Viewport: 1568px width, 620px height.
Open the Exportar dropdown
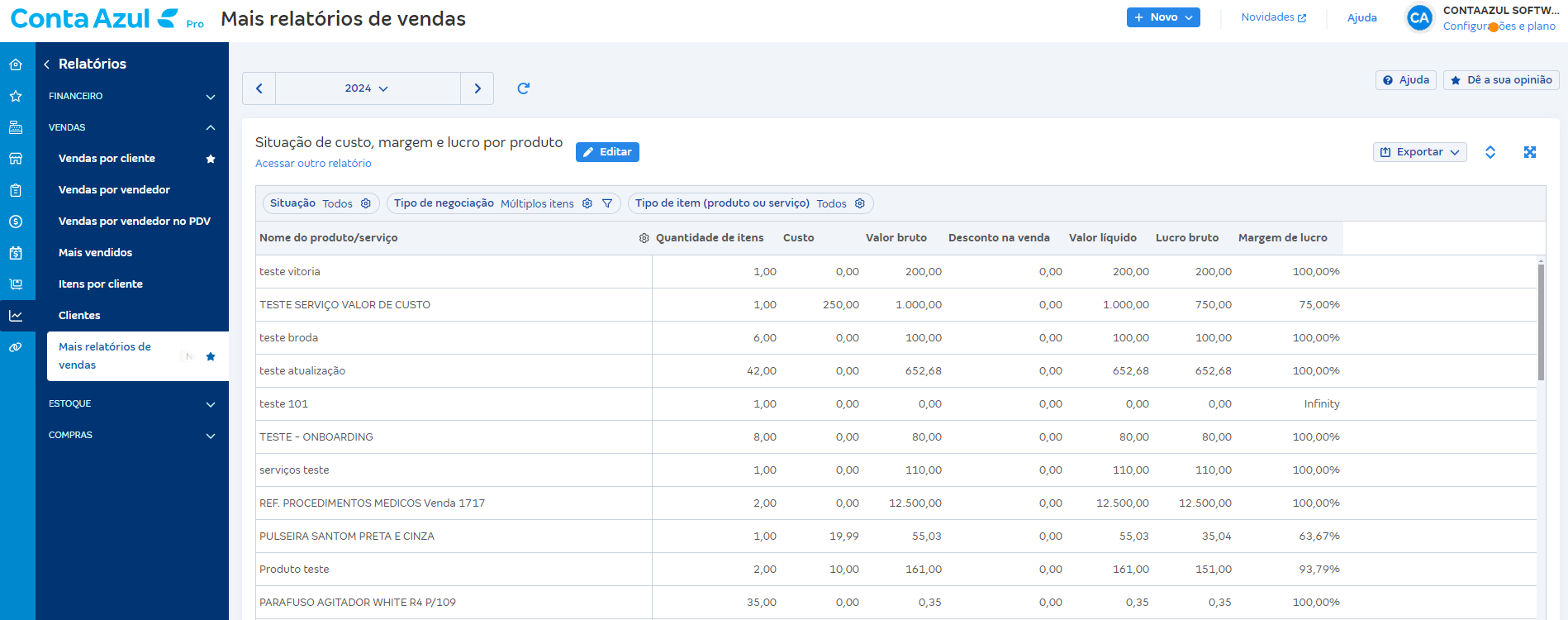tap(1419, 152)
